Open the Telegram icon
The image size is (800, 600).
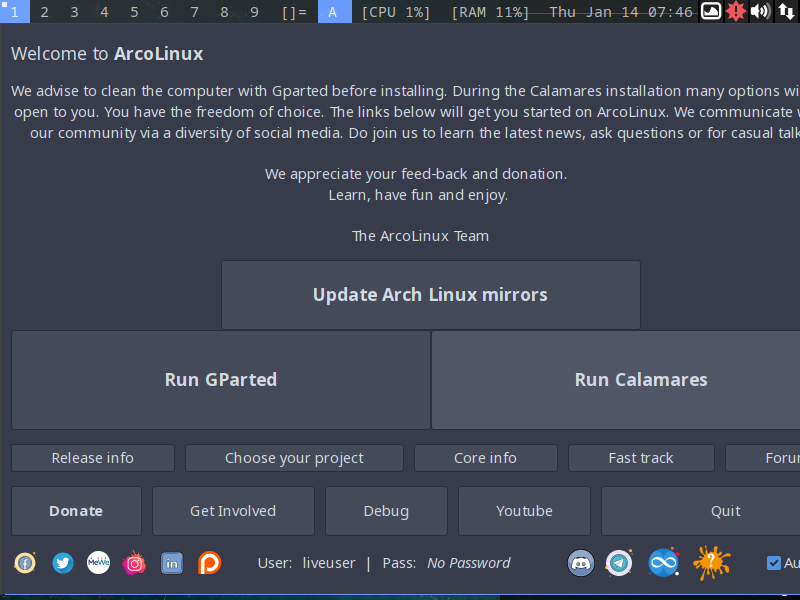tap(619, 563)
